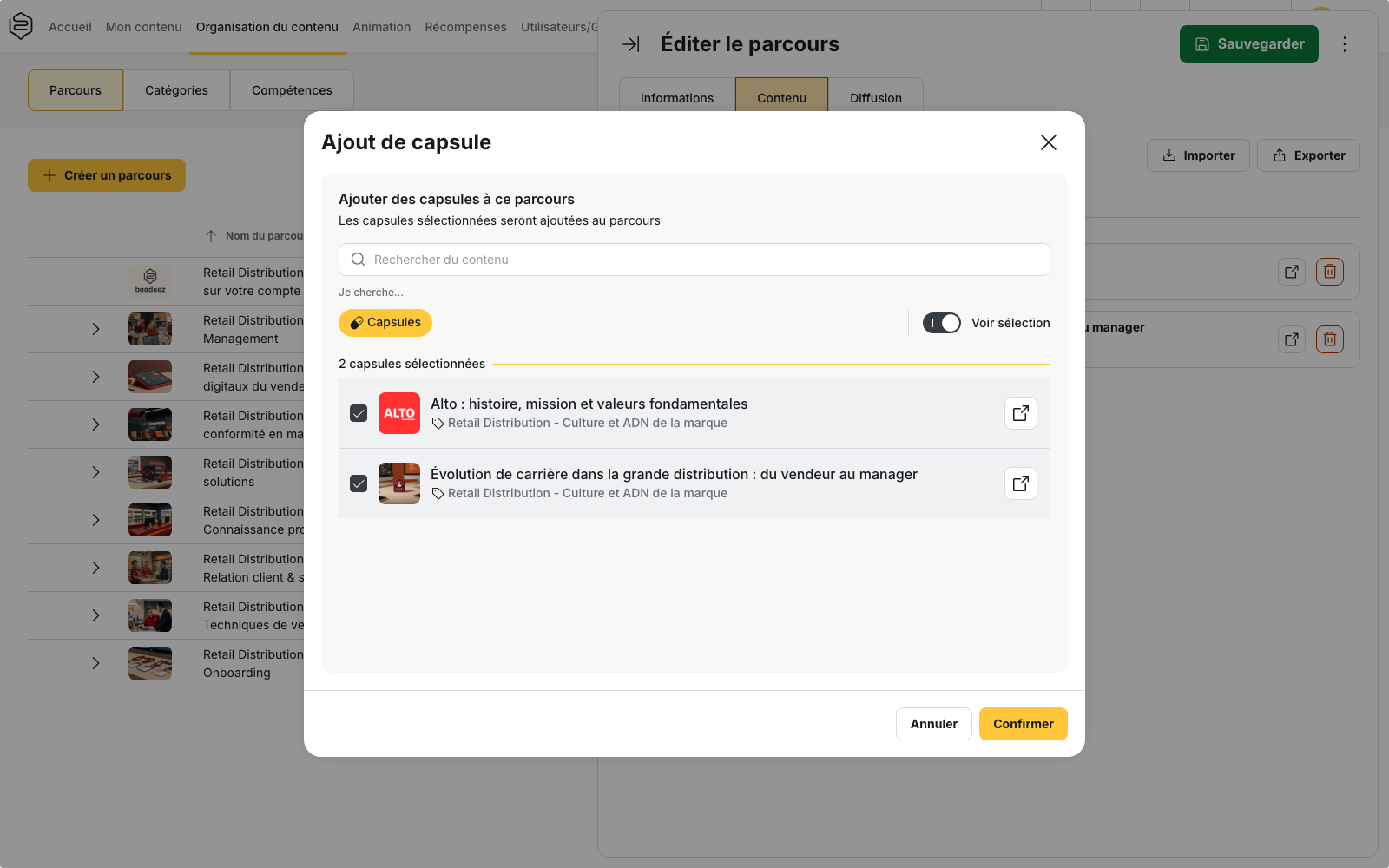Expand the conformité row chevron
Image resolution: width=1389 pixels, height=868 pixels.
[96, 424]
